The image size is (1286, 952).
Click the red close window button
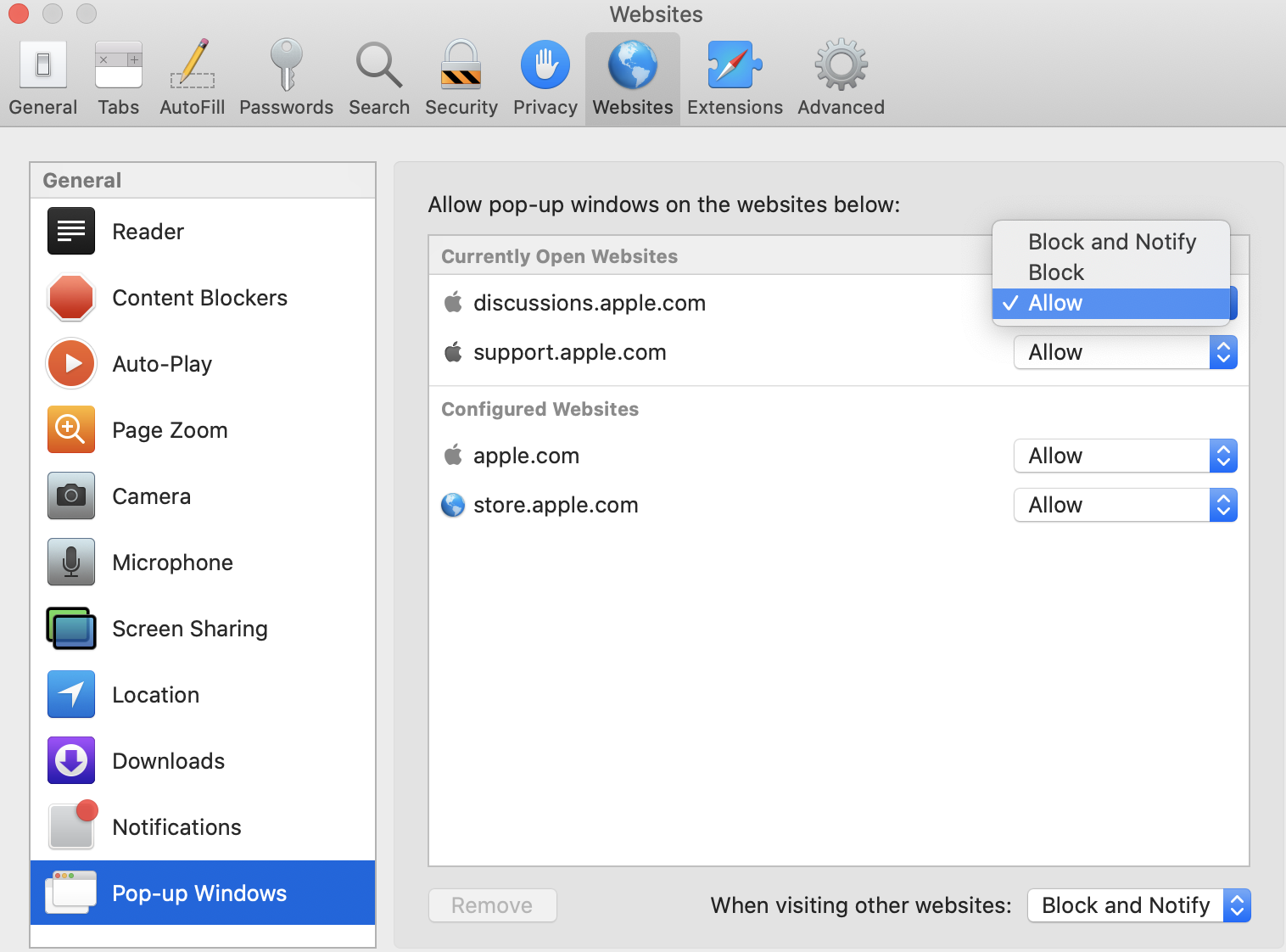(19, 14)
